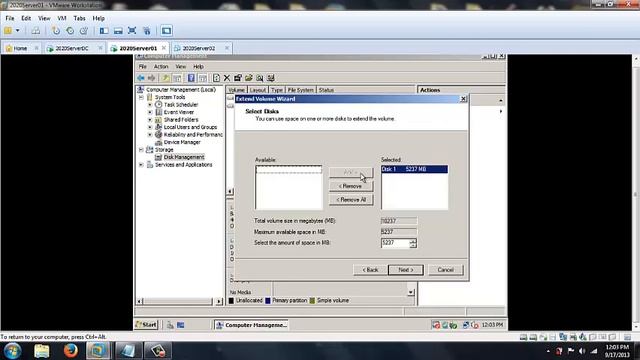Open the VMware File menu
This screenshot has width=640, height=360.
click(x=10, y=18)
